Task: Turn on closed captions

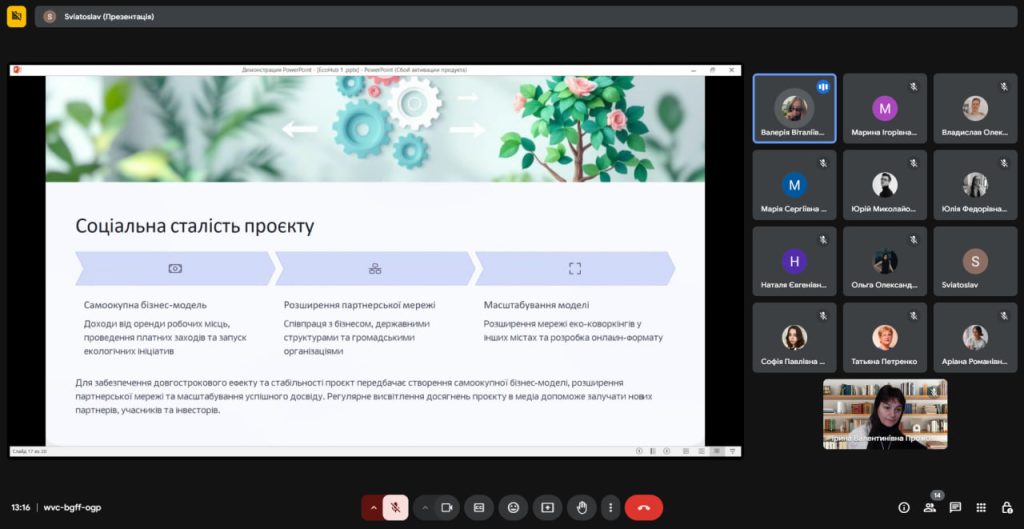Action: pyautogui.click(x=479, y=507)
